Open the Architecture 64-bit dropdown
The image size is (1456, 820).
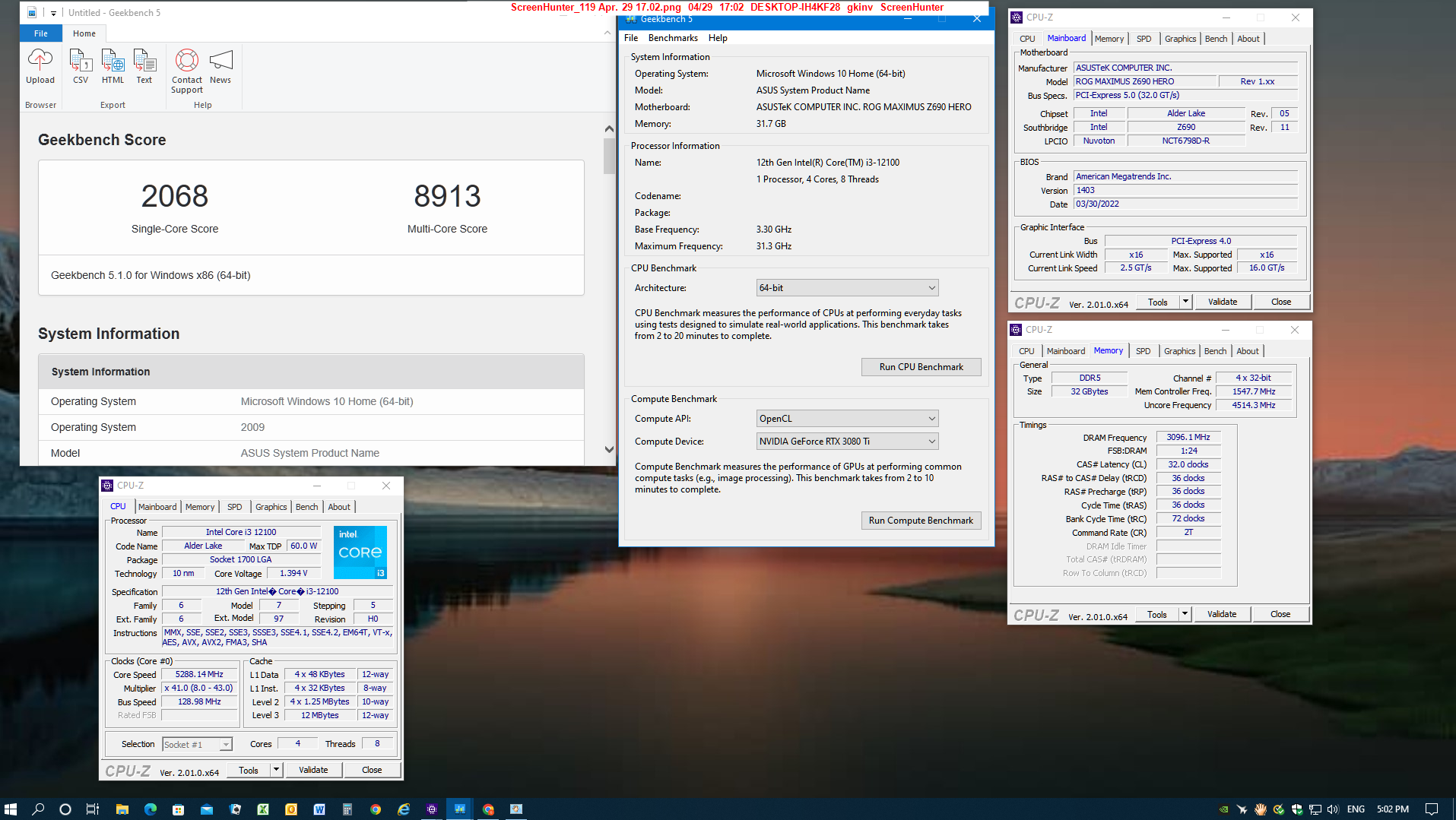coord(847,288)
